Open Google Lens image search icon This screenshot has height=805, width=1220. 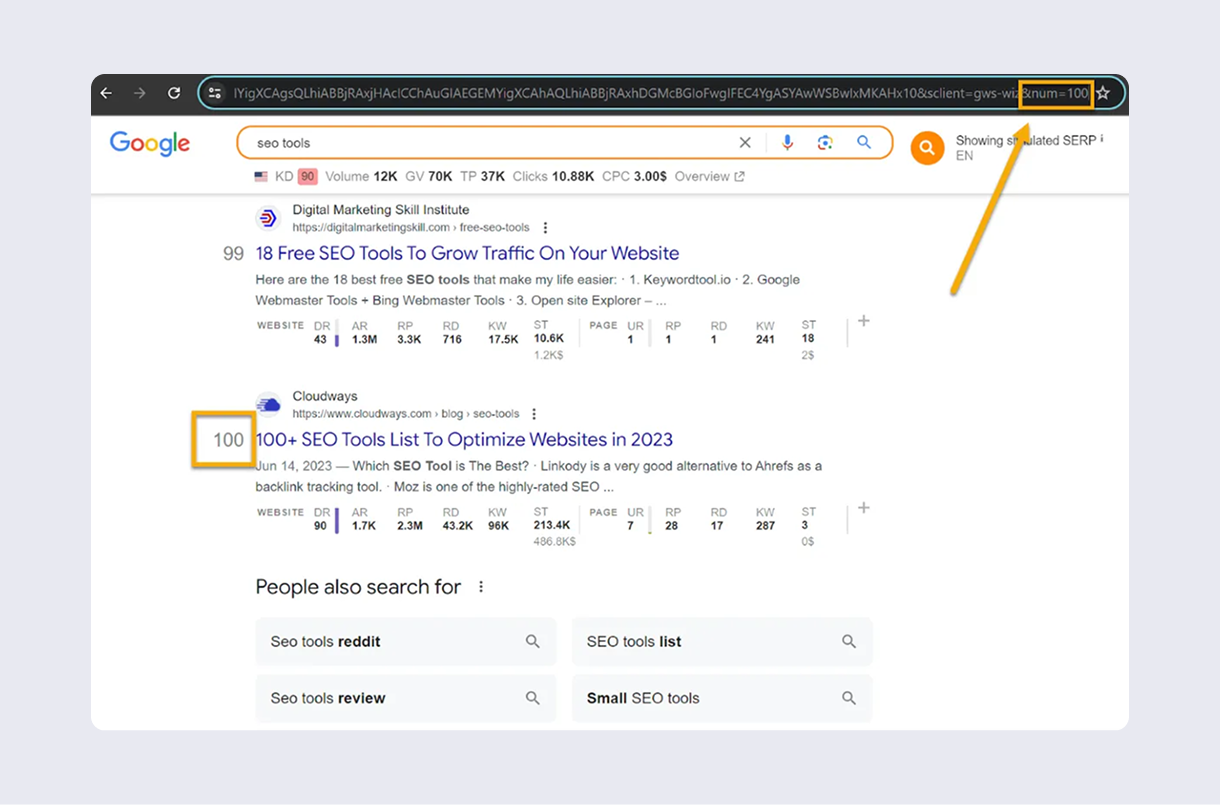point(825,143)
